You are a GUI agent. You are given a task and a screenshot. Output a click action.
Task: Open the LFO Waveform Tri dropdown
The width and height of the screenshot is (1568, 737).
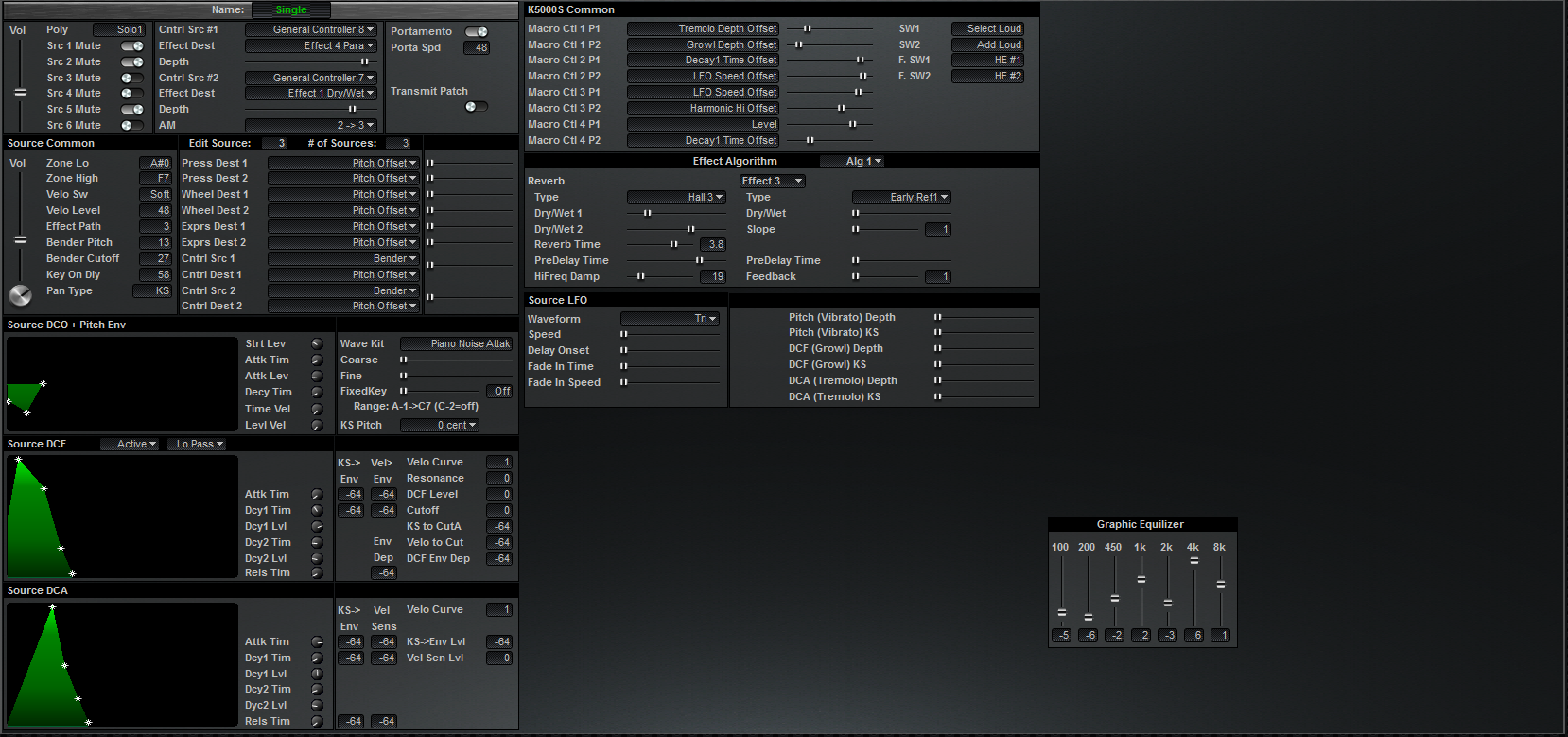coord(670,320)
